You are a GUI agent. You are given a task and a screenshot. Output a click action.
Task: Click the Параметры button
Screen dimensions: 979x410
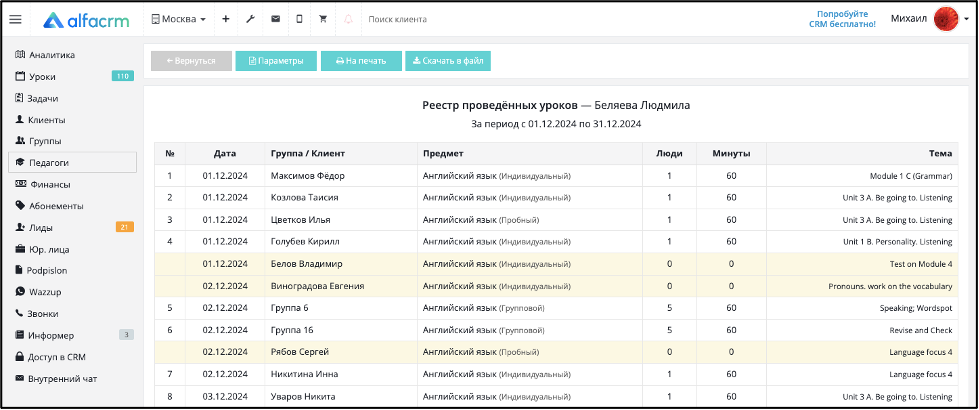(x=276, y=61)
